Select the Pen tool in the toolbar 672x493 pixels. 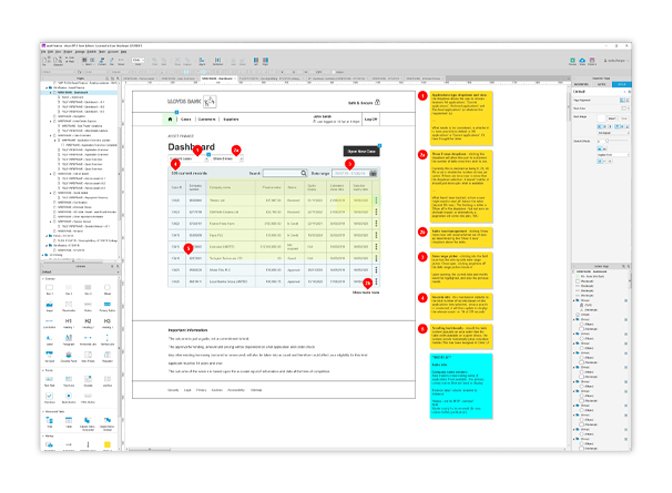coord(112,61)
